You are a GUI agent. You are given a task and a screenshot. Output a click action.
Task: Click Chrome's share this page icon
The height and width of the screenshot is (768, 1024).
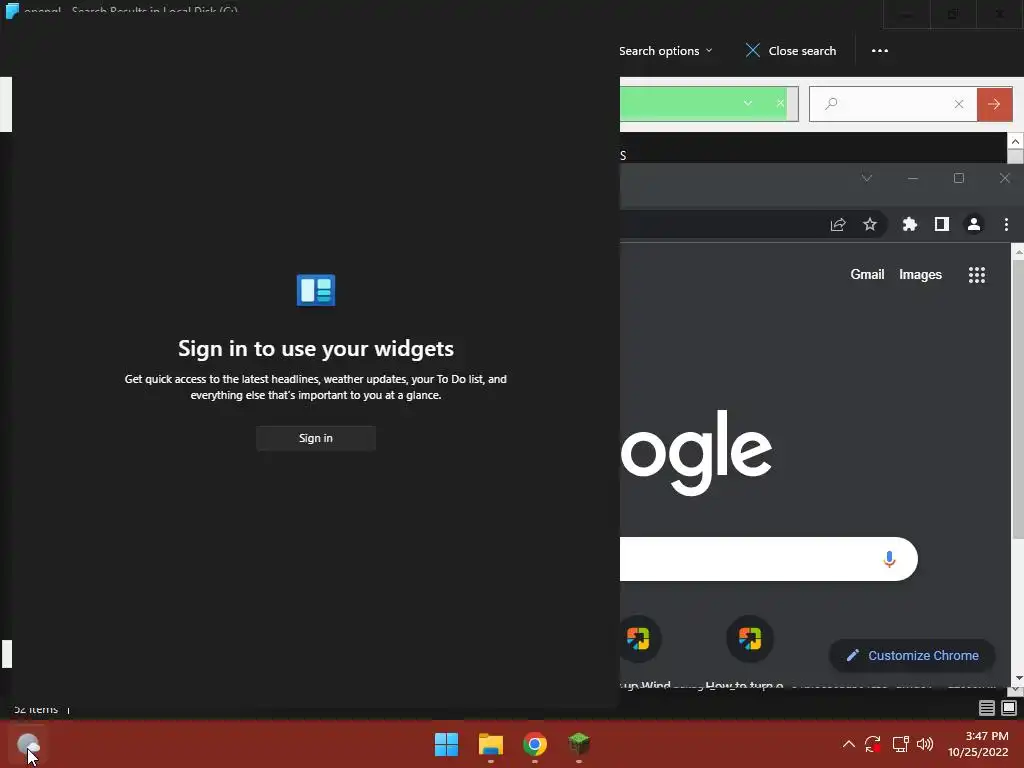[x=838, y=225]
